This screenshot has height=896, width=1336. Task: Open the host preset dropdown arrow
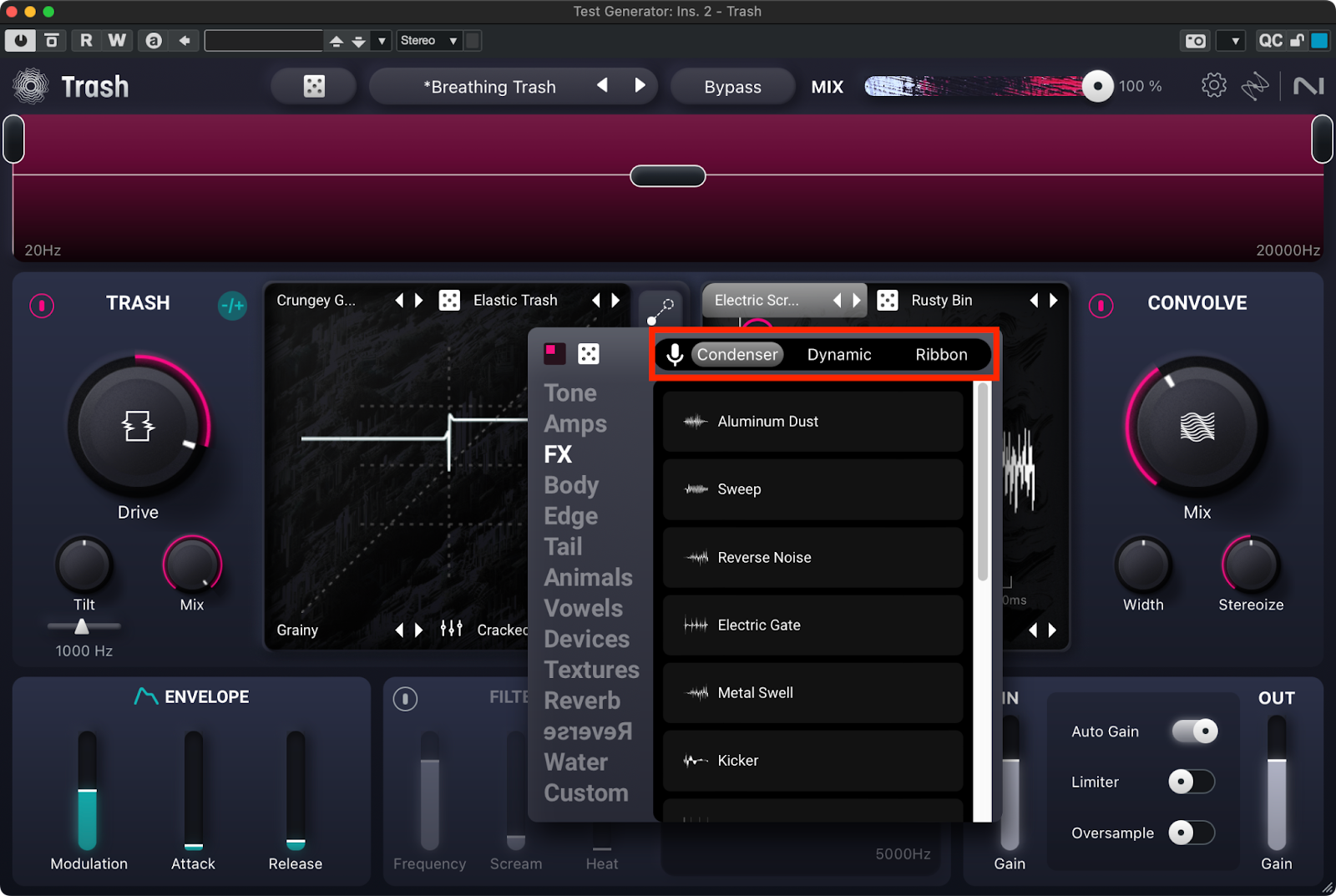coord(382,40)
